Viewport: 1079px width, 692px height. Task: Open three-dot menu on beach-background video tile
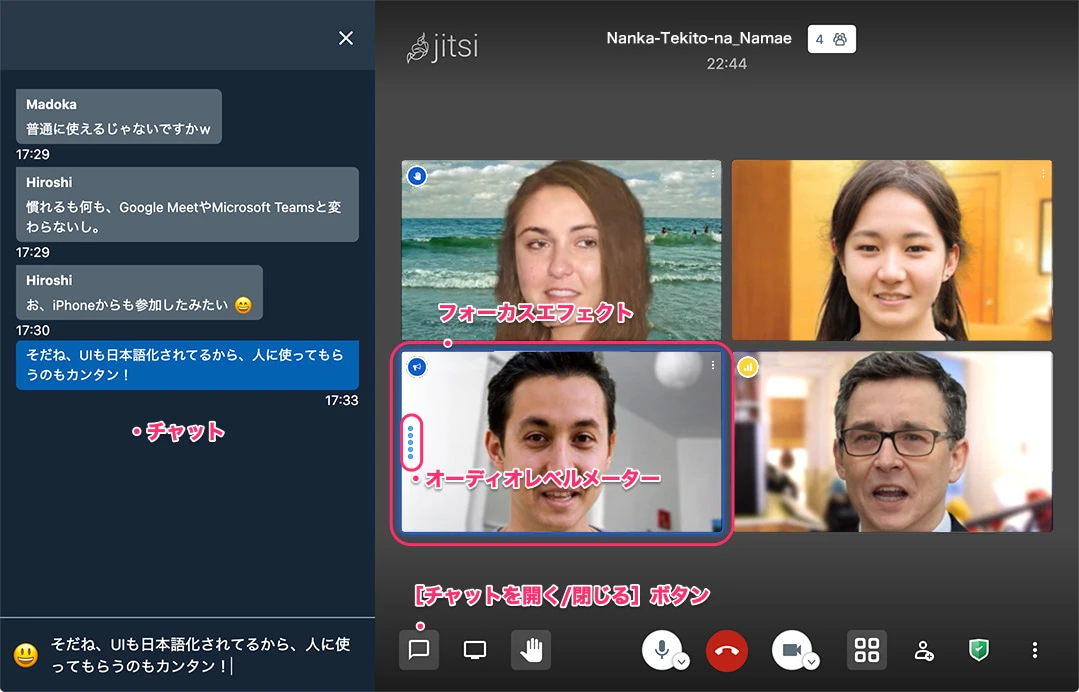(x=713, y=174)
